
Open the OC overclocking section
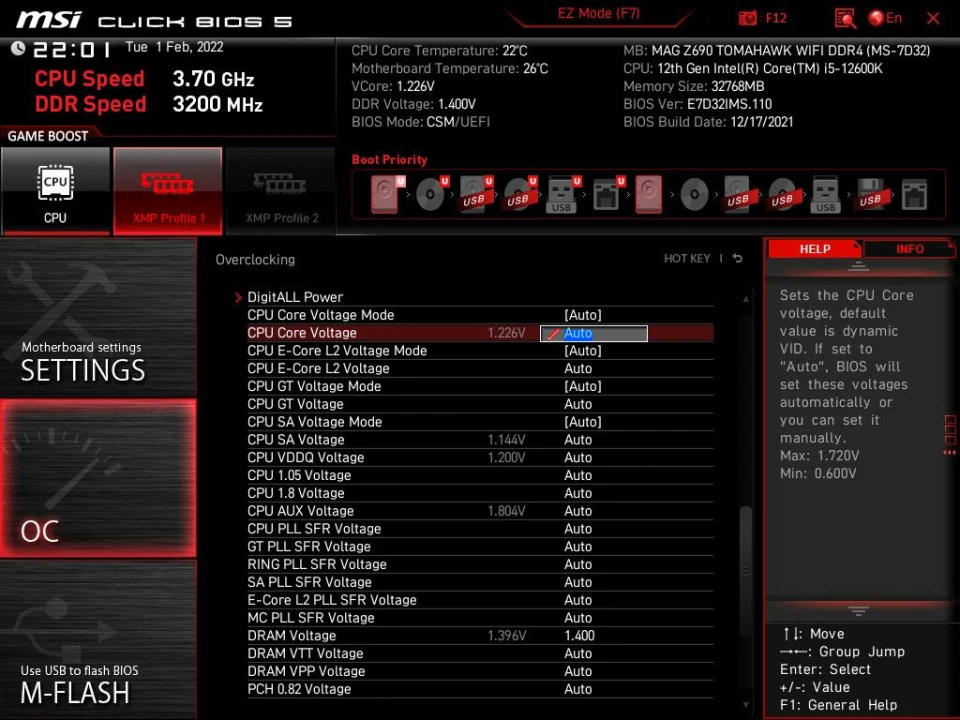(98, 478)
